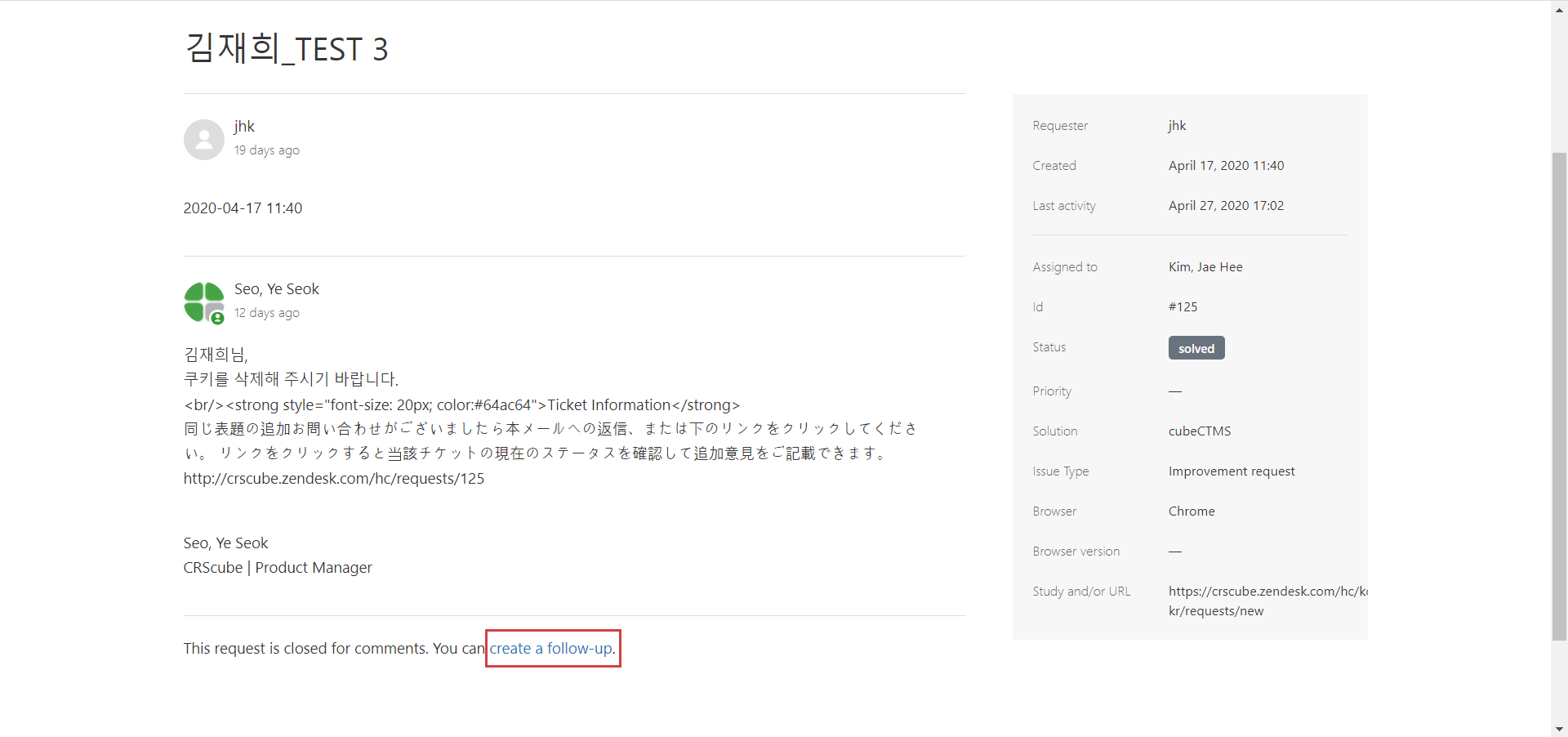1568x737 pixels.
Task: Click the ticket title 김재희_TEST 3
Action: 286,49
